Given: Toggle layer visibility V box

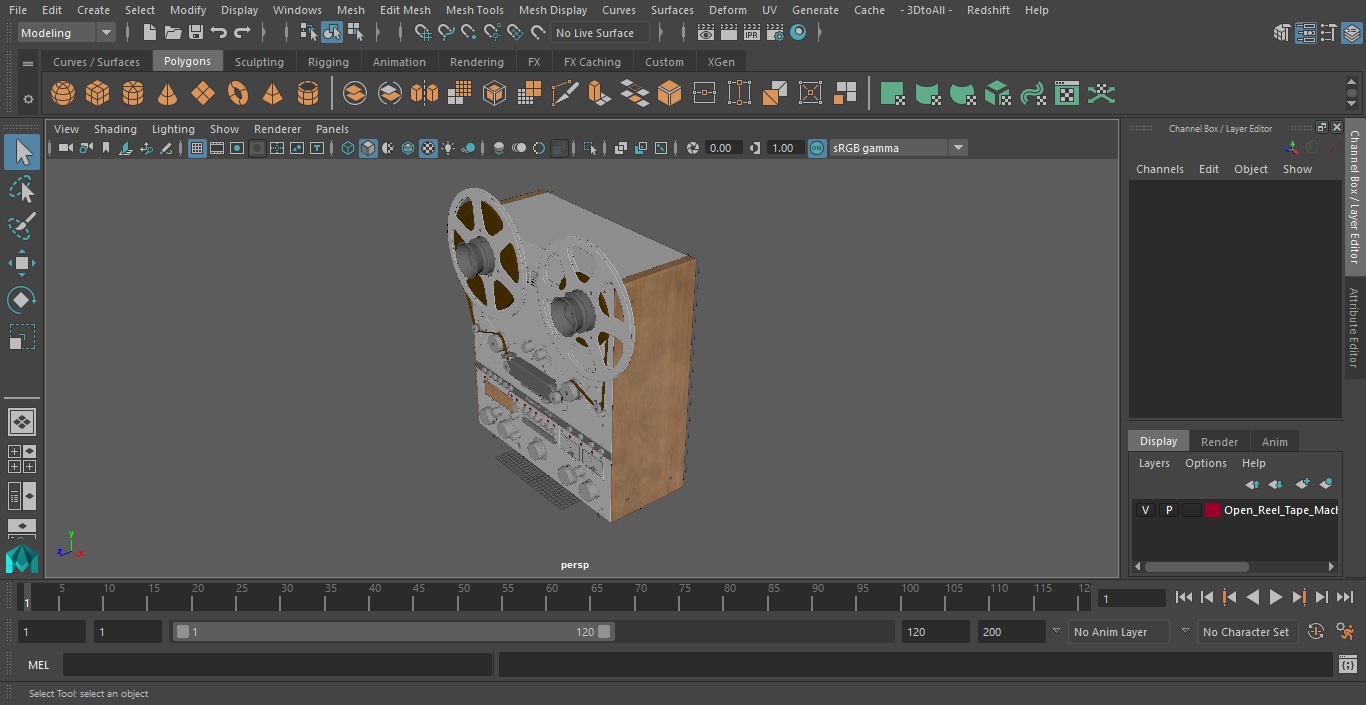Looking at the screenshot, I should 1145,510.
